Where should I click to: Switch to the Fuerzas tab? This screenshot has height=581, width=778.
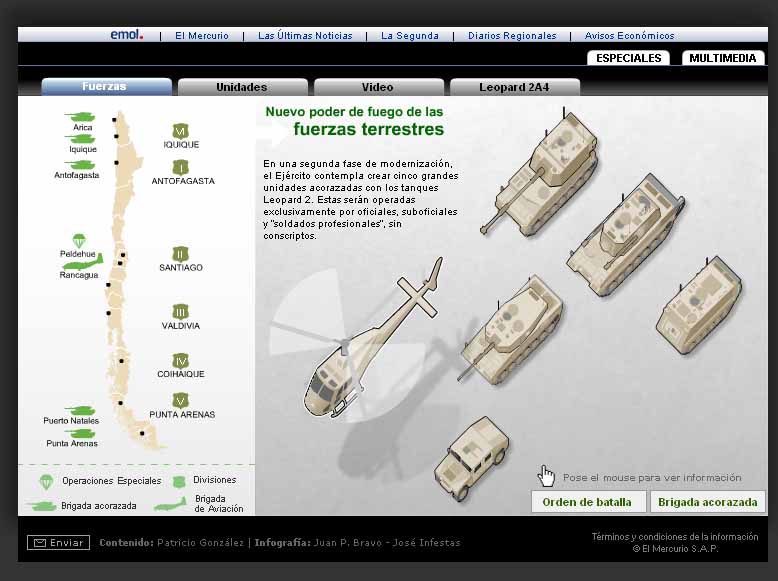coord(106,86)
